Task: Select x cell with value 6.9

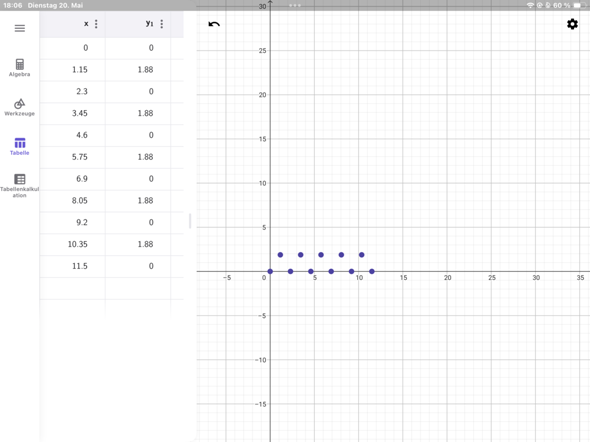Action: 73,179
